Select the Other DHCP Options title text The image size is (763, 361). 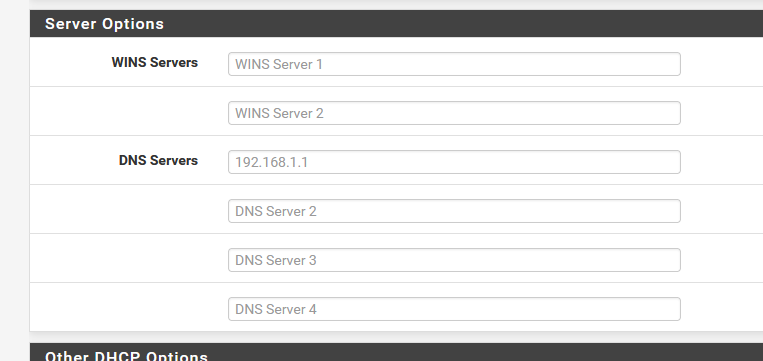127,356
